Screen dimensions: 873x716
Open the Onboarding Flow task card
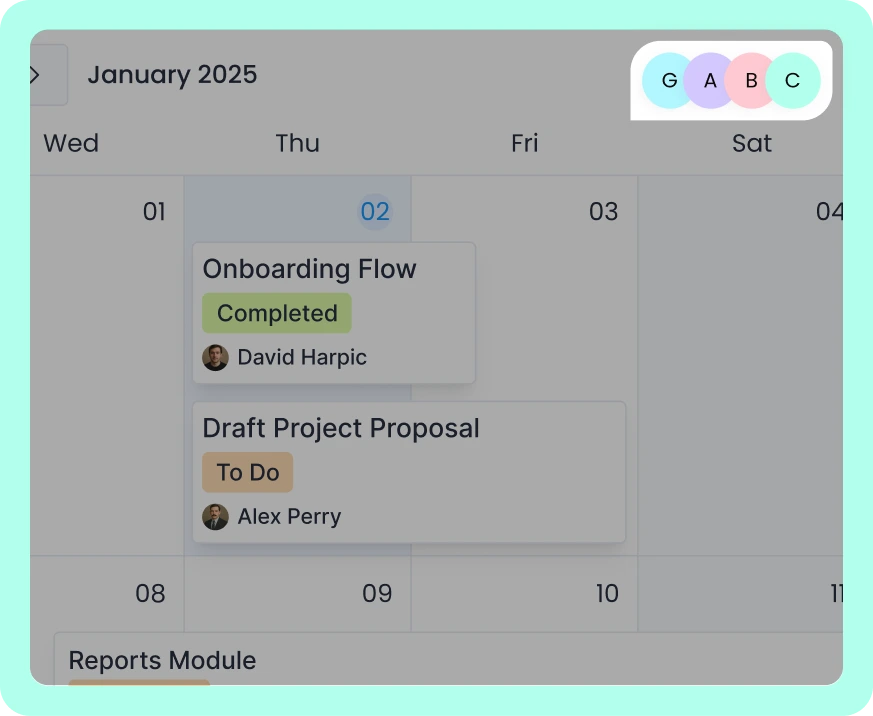tap(334, 313)
